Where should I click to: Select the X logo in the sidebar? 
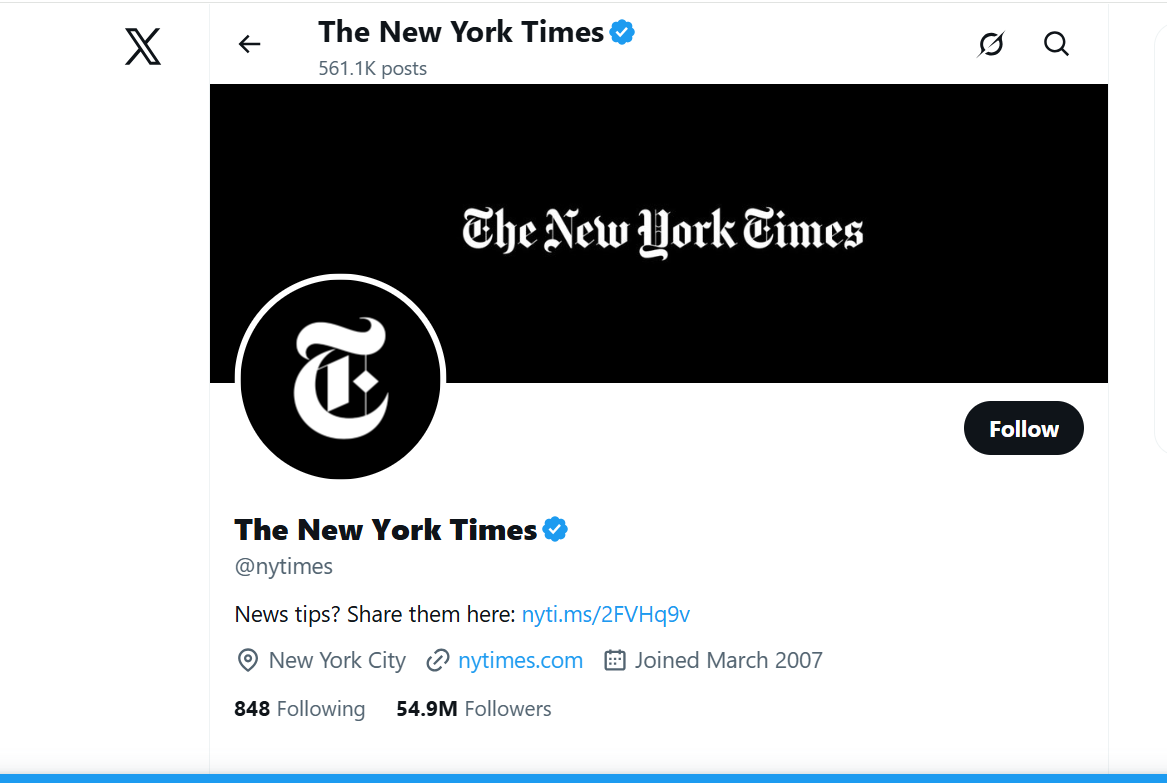(142, 46)
